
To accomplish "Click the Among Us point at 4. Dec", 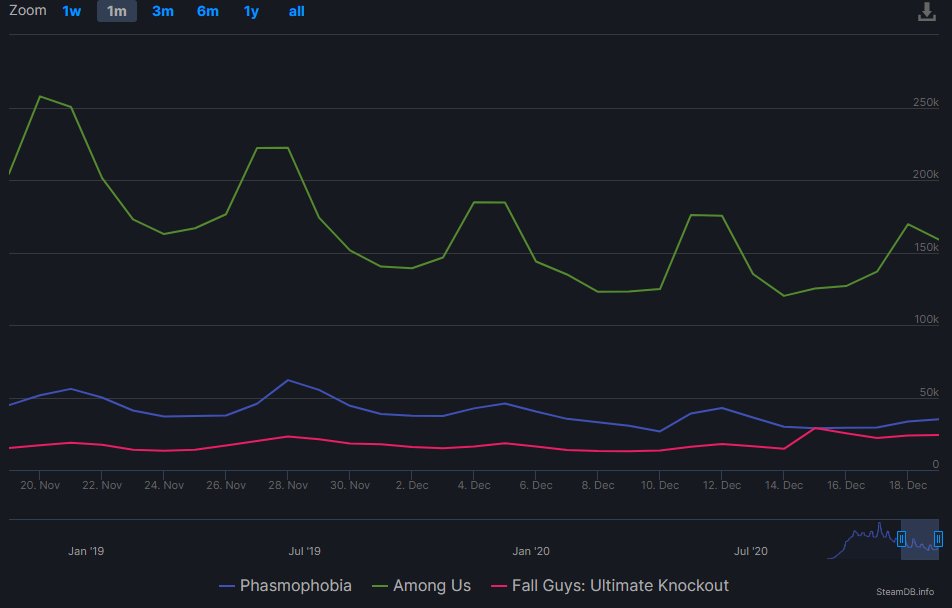I will pyautogui.click(x=474, y=202).
